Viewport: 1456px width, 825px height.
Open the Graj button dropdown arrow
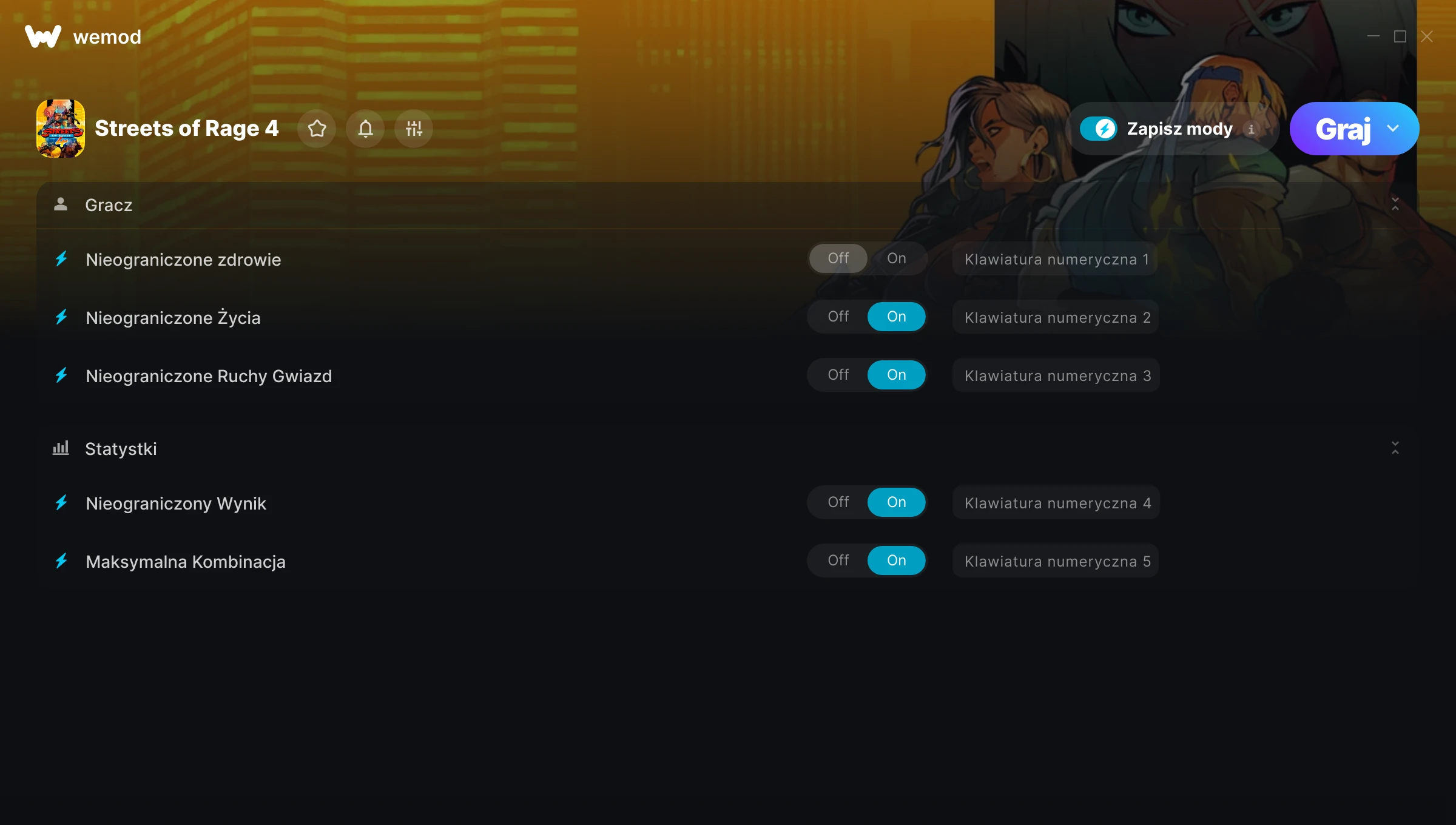[1393, 129]
